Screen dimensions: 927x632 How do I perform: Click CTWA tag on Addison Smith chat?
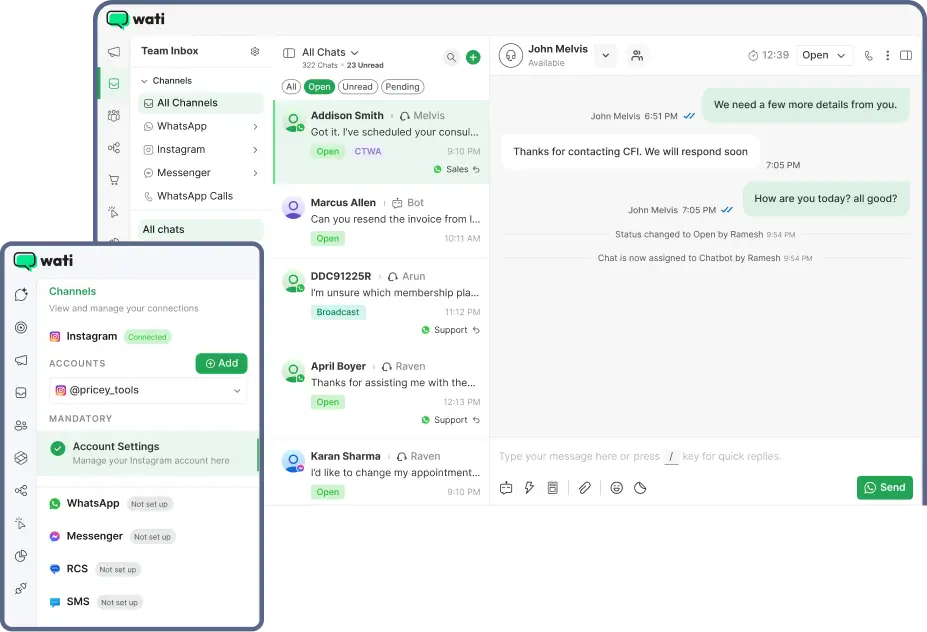click(368, 152)
